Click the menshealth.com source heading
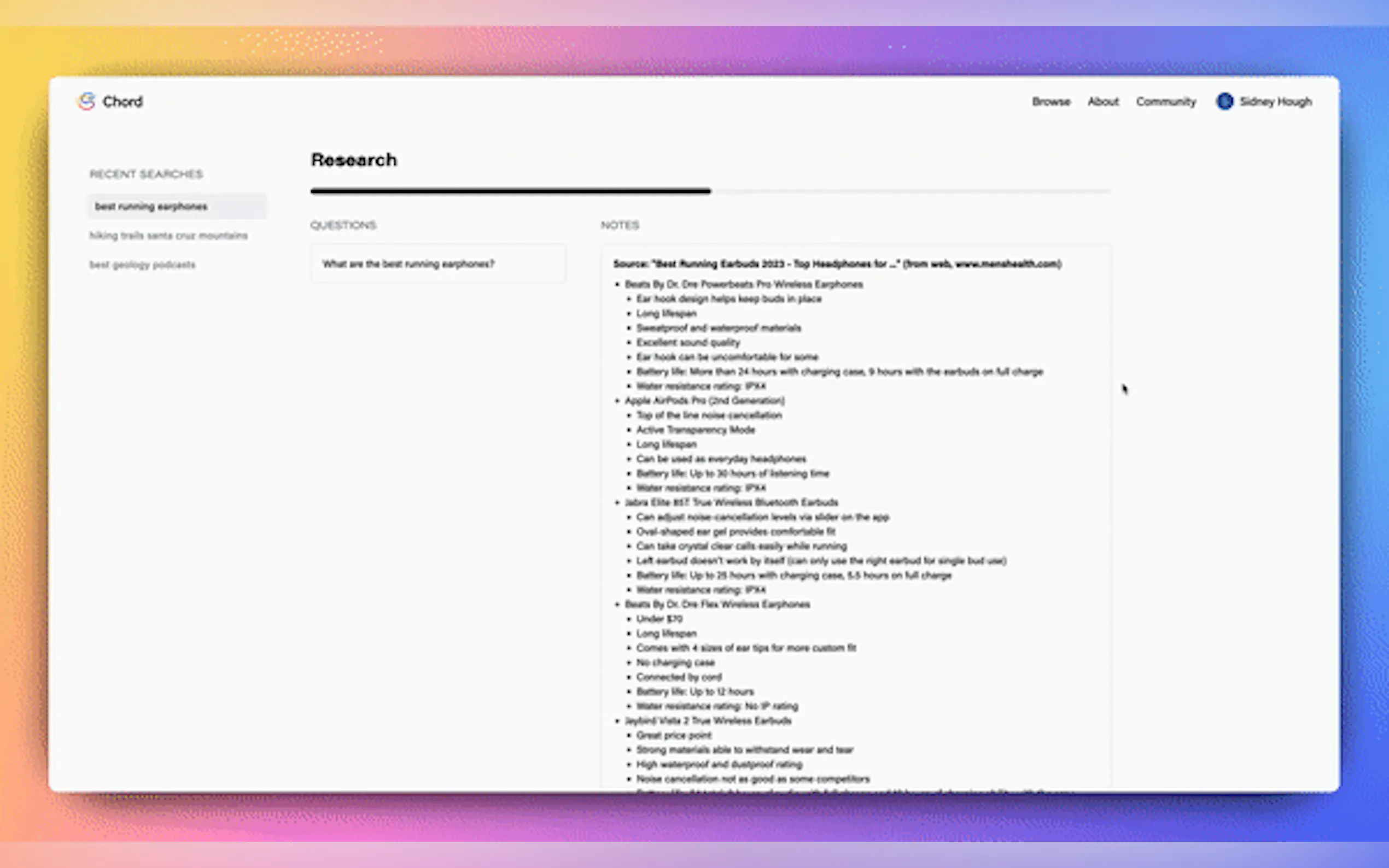 click(x=837, y=264)
